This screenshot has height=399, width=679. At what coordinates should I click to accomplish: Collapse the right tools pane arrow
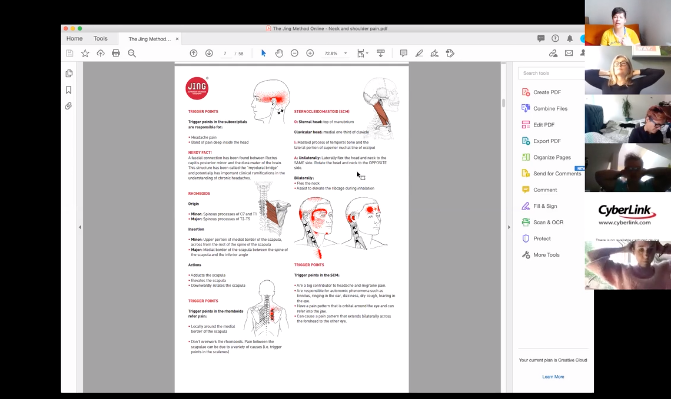509,227
